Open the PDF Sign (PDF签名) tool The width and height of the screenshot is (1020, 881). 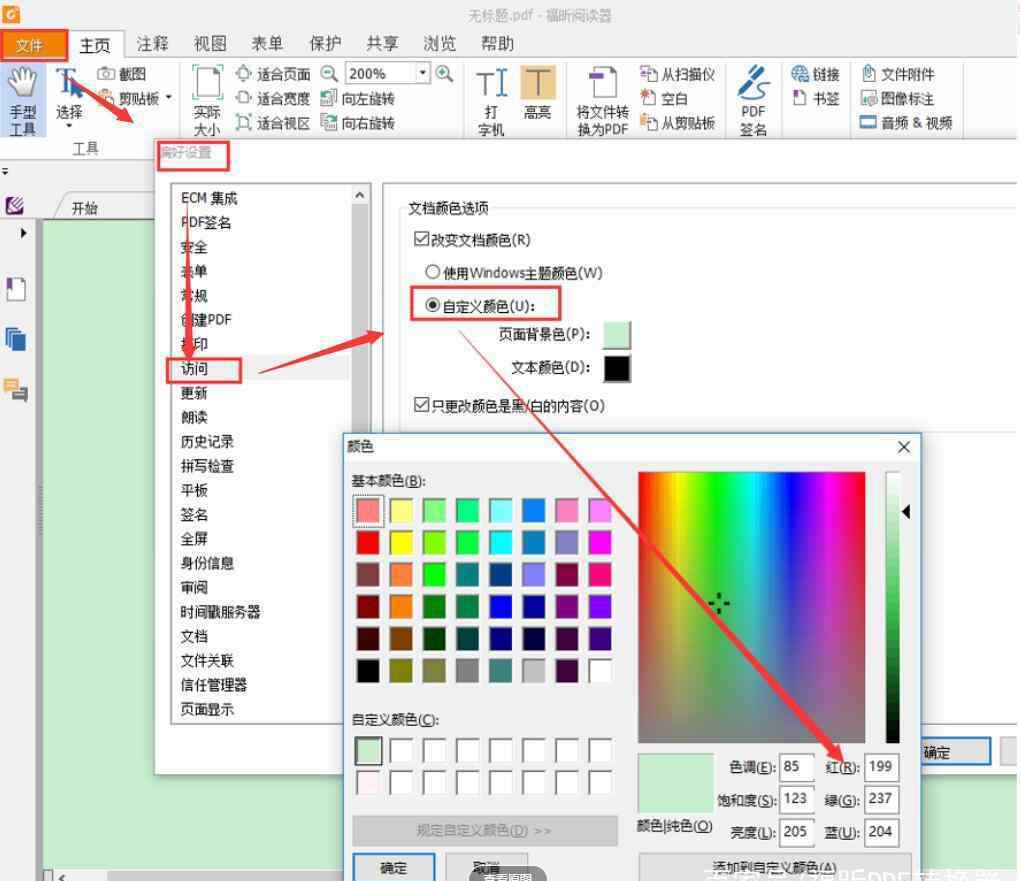(x=753, y=101)
